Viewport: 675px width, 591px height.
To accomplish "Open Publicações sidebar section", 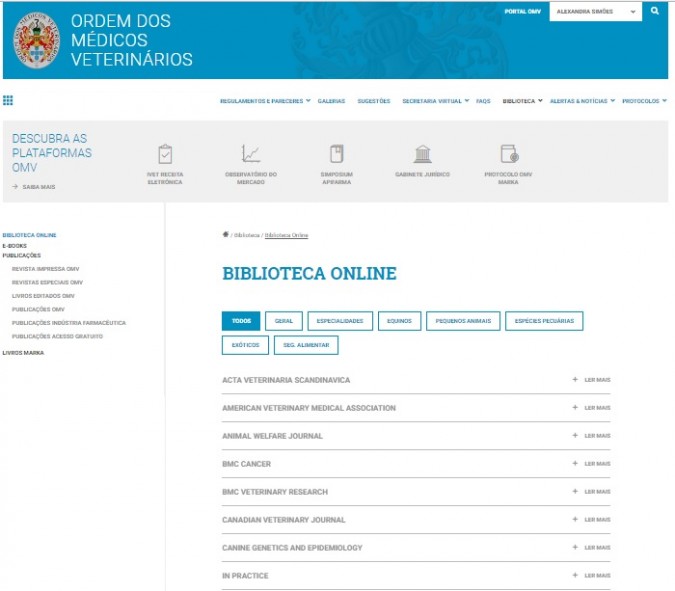I will click(x=22, y=255).
